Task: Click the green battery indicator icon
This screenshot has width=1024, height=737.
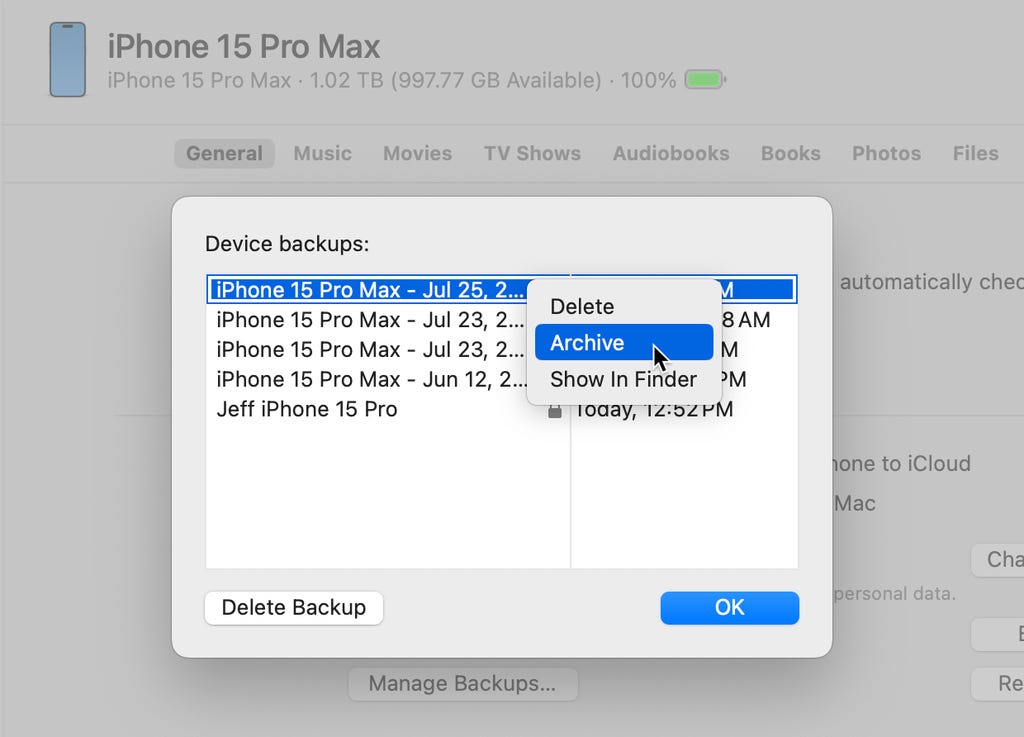Action: (x=705, y=80)
